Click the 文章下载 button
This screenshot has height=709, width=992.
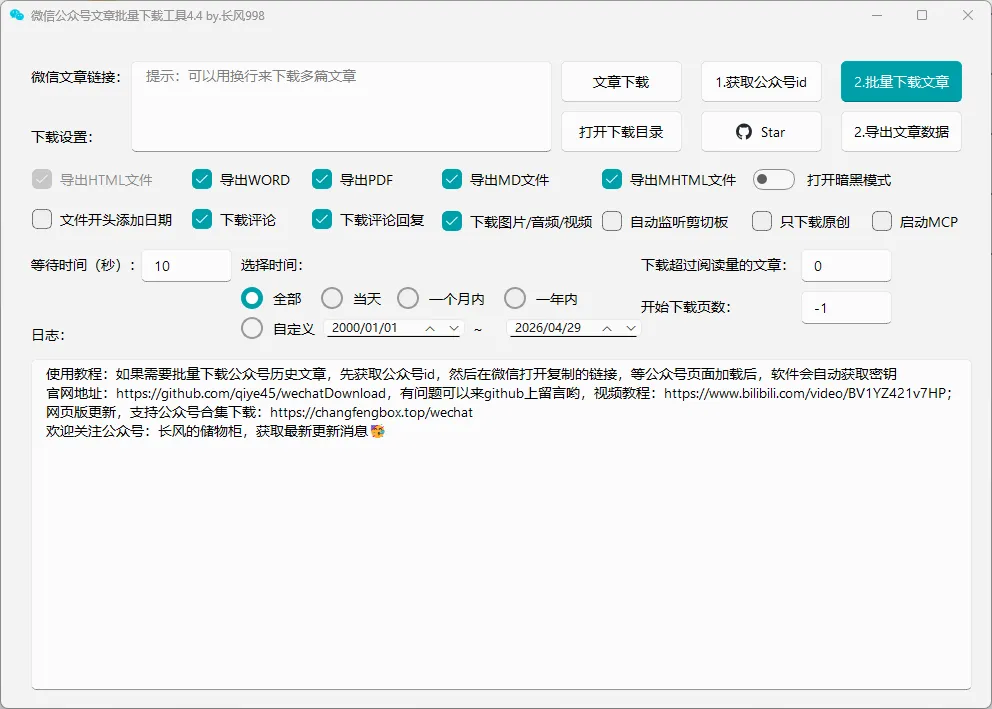(x=621, y=82)
